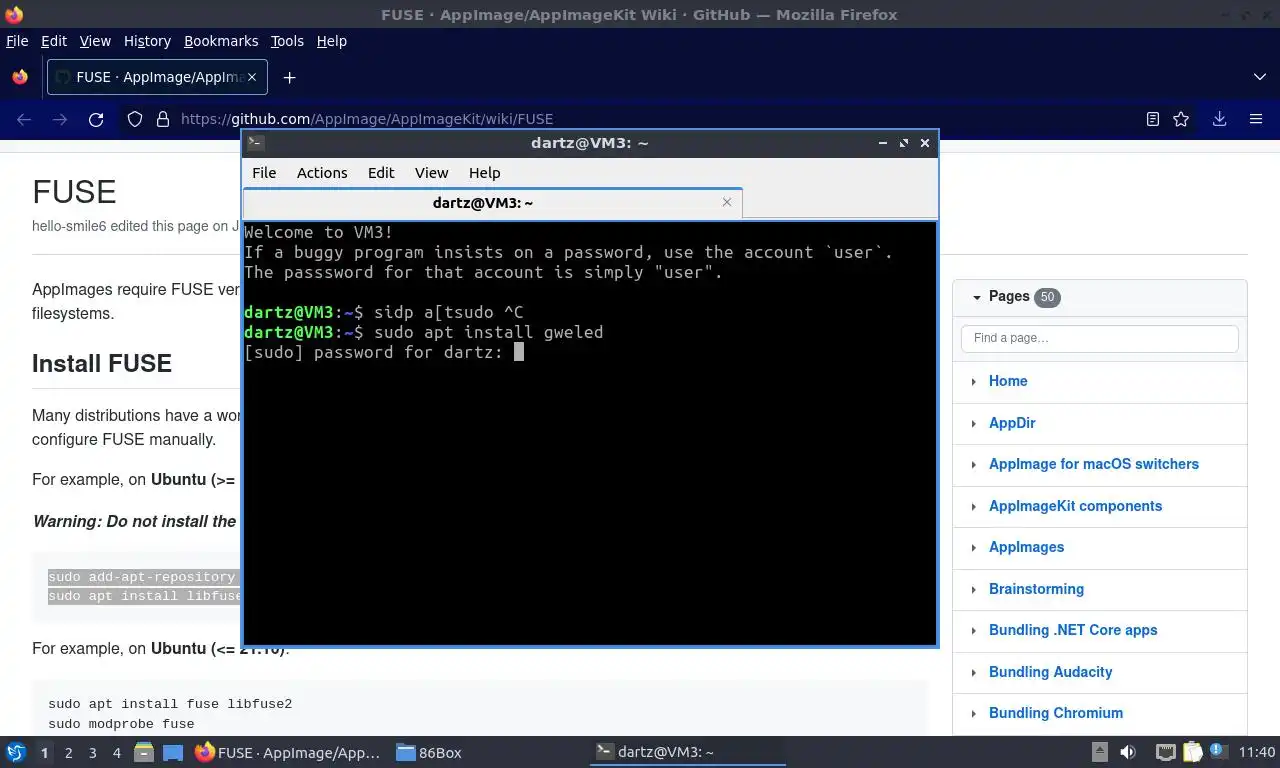Click the terminal sudo password prompt line
Screen dimensions: 1280x768
click(x=384, y=352)
